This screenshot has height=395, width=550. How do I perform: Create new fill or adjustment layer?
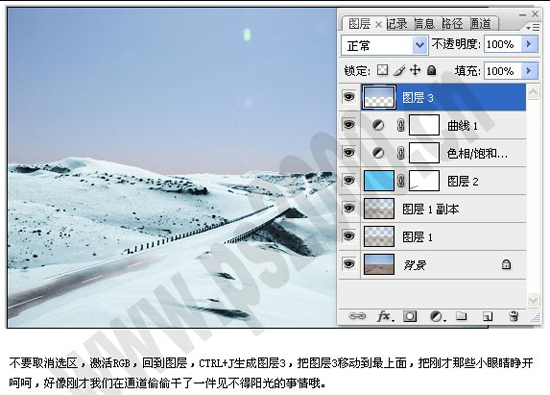click(437, 316)
